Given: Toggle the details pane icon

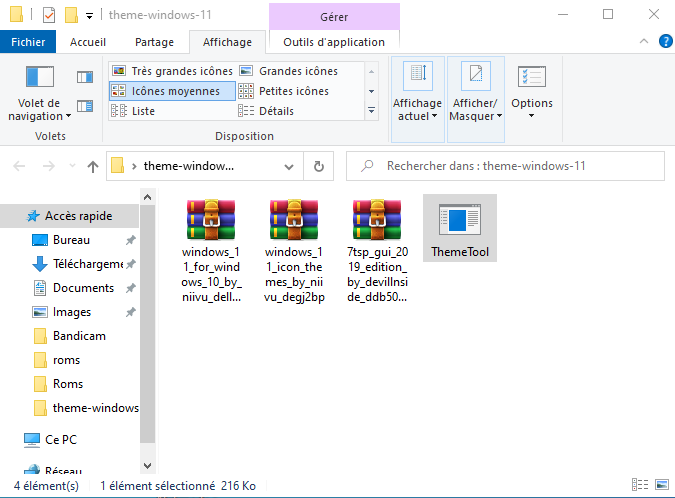Looking at the screenshot, I should coord(85,106).
